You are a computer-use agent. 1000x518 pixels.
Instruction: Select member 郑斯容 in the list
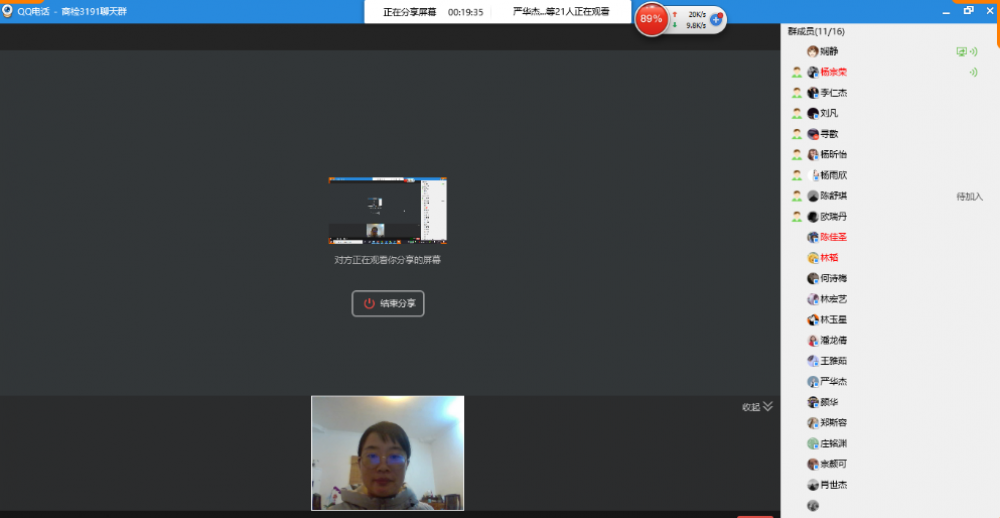[834, 422]
